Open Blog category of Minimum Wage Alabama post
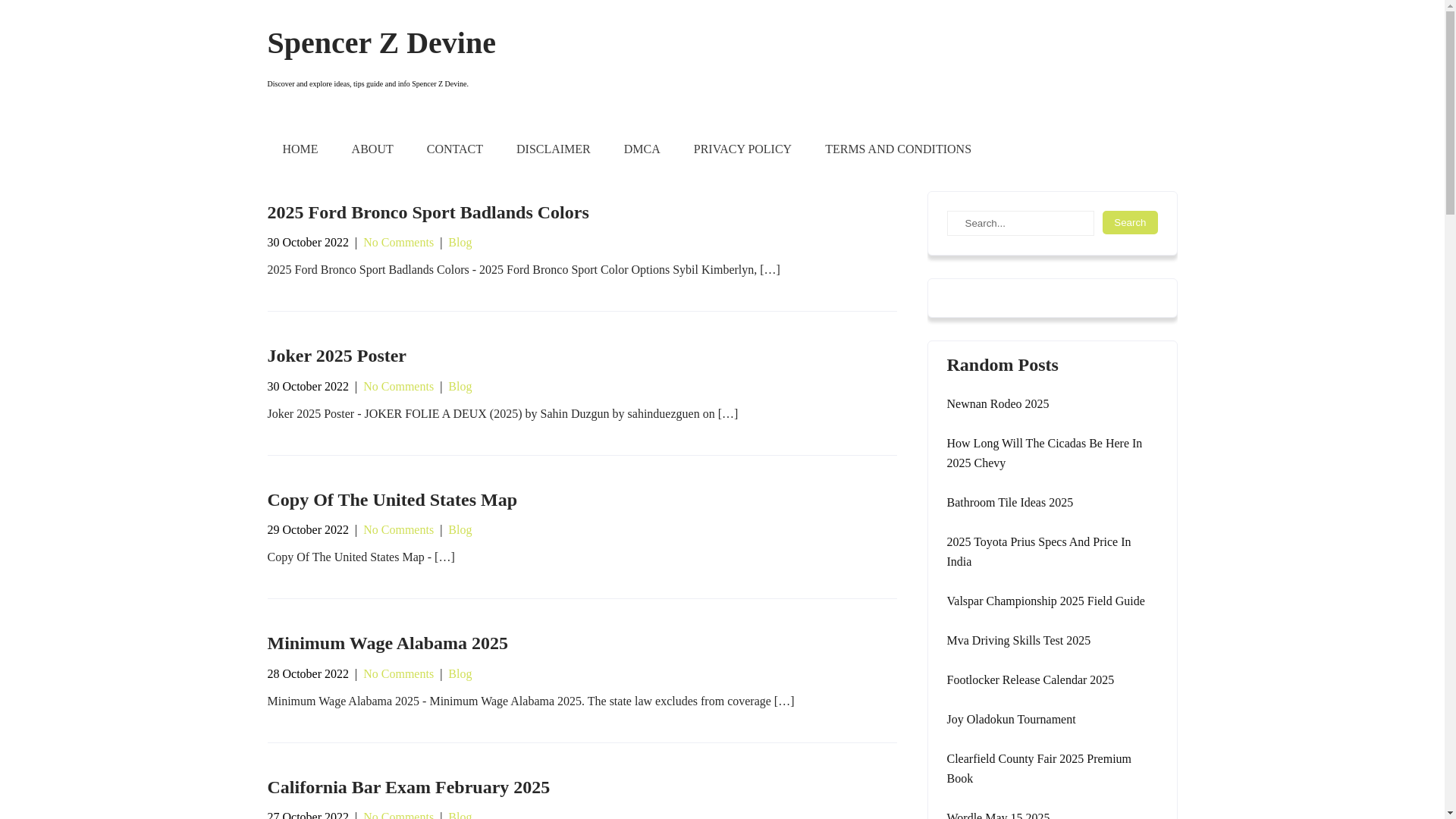Image resolution: width=1456 pixels, height=819 pixels. pos(460,674)
